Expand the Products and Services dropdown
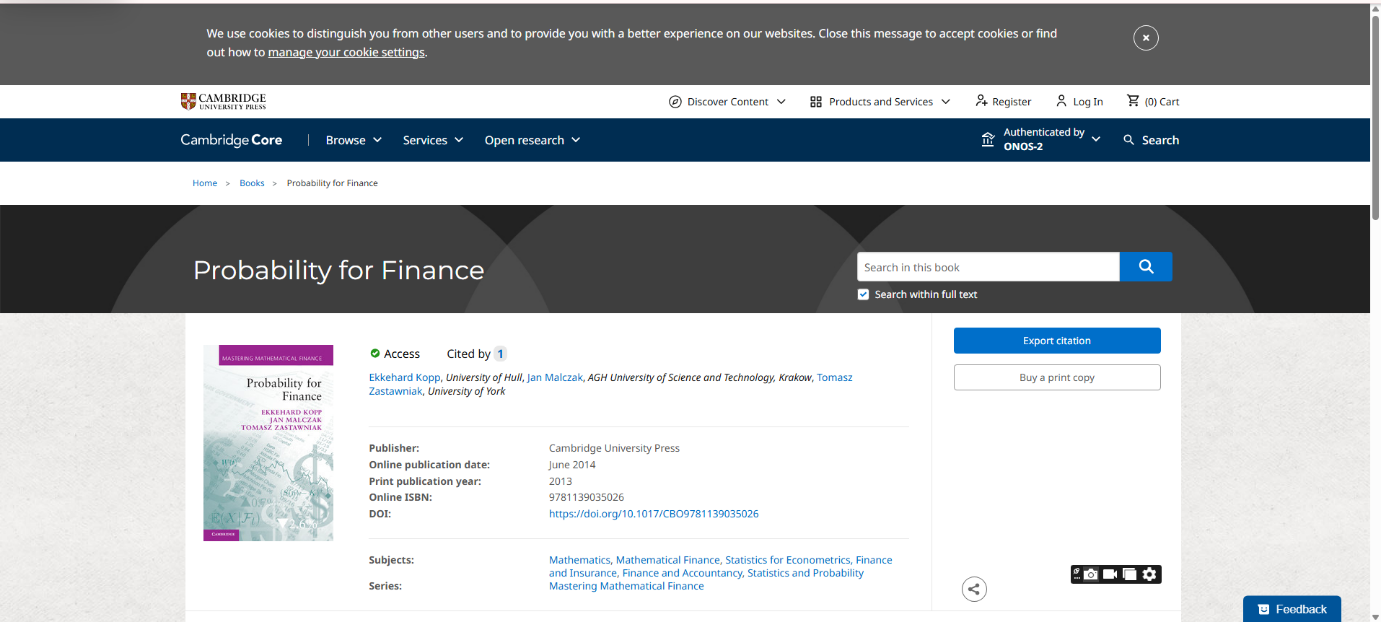This screenshot has width=1381, height=622. pyautogui.click(x=880, y=101)
